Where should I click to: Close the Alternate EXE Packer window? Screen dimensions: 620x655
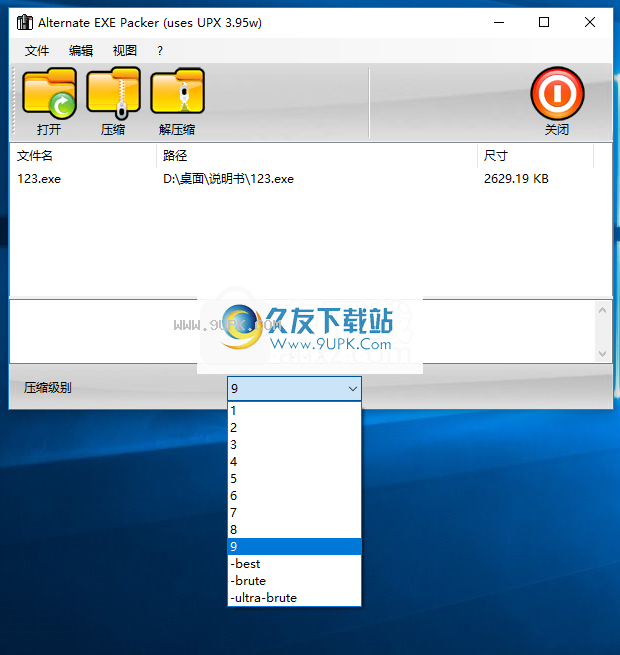pos(590,22)
